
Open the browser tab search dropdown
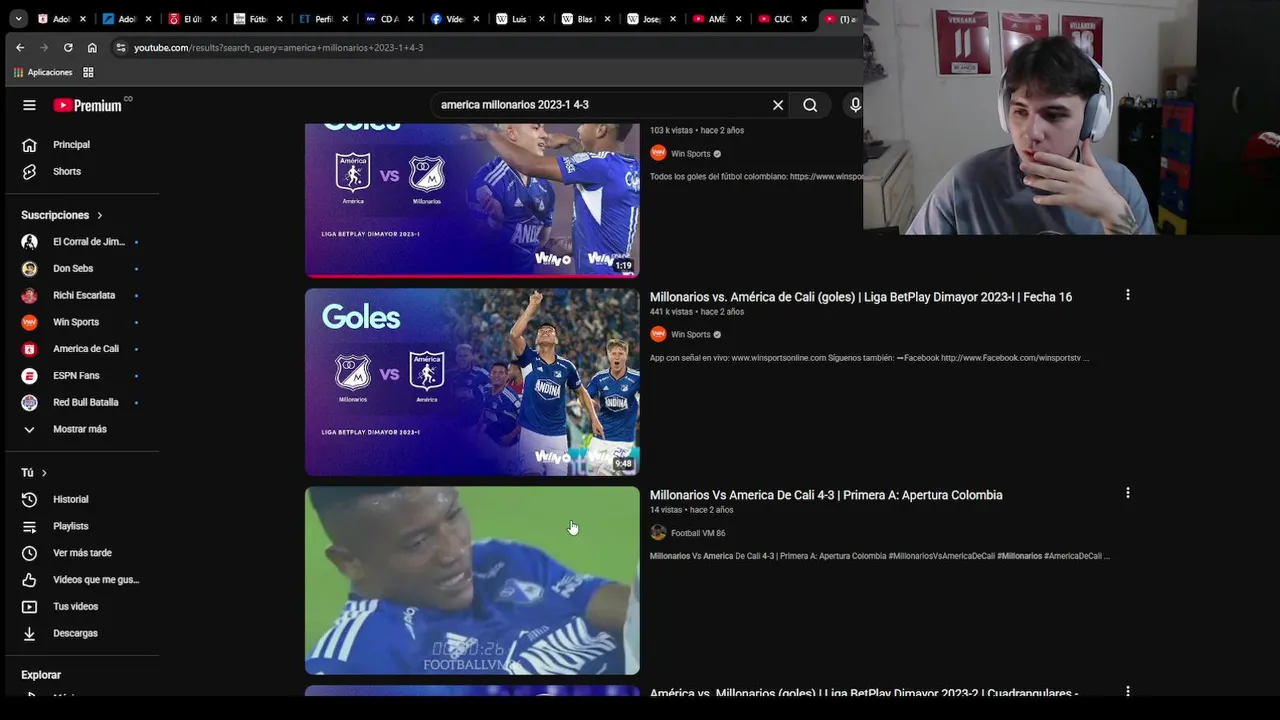[x=18, y=19]
